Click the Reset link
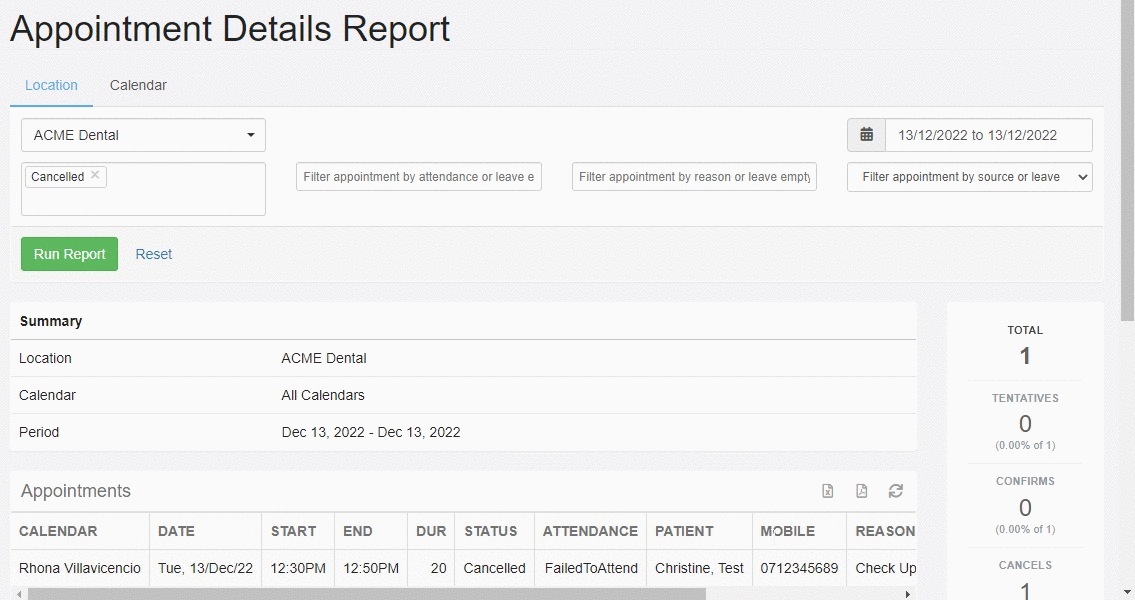This screenshot has height=600, width=1135. (153, 254)
